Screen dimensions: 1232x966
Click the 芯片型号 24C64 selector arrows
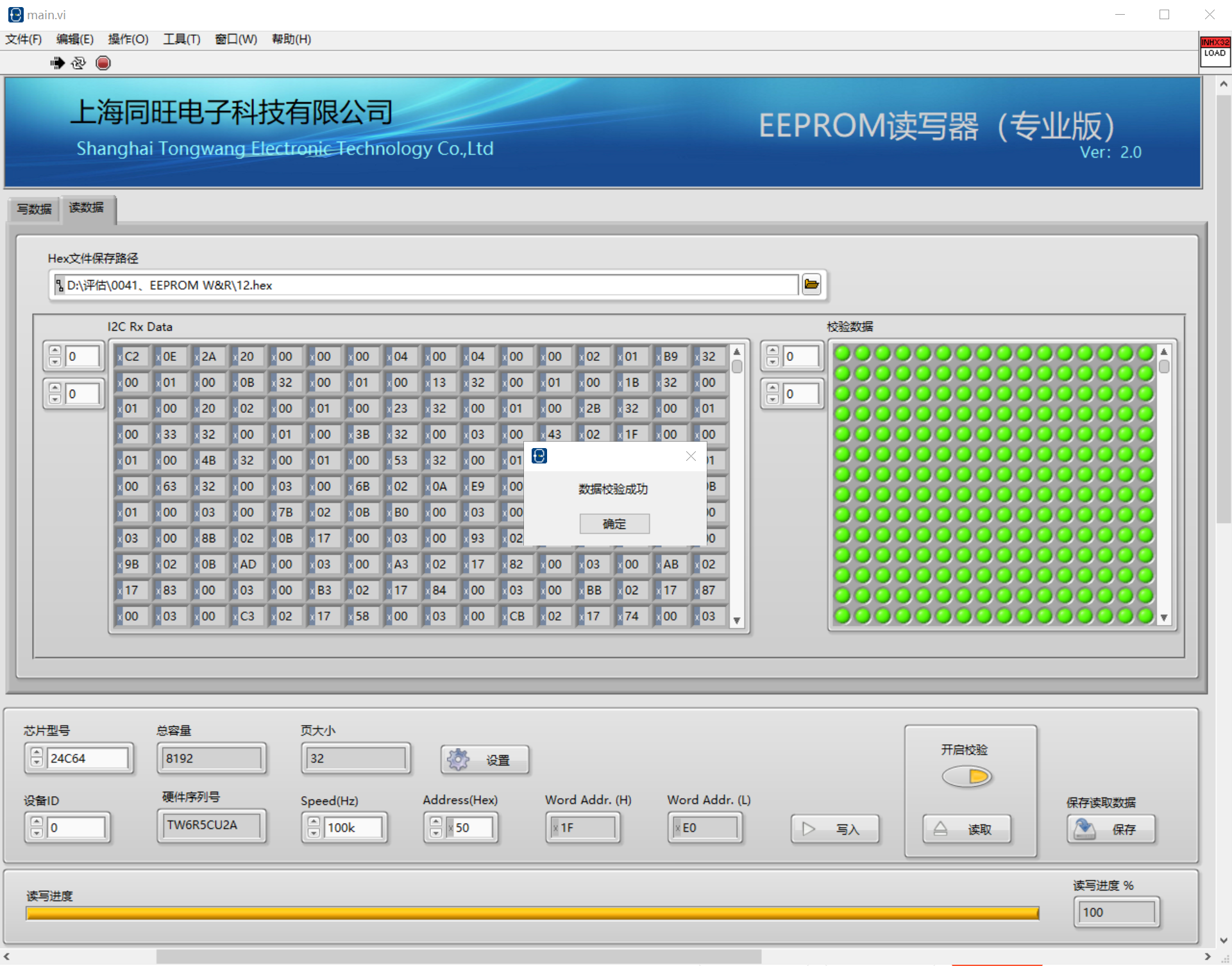click(x=37, y=758)
